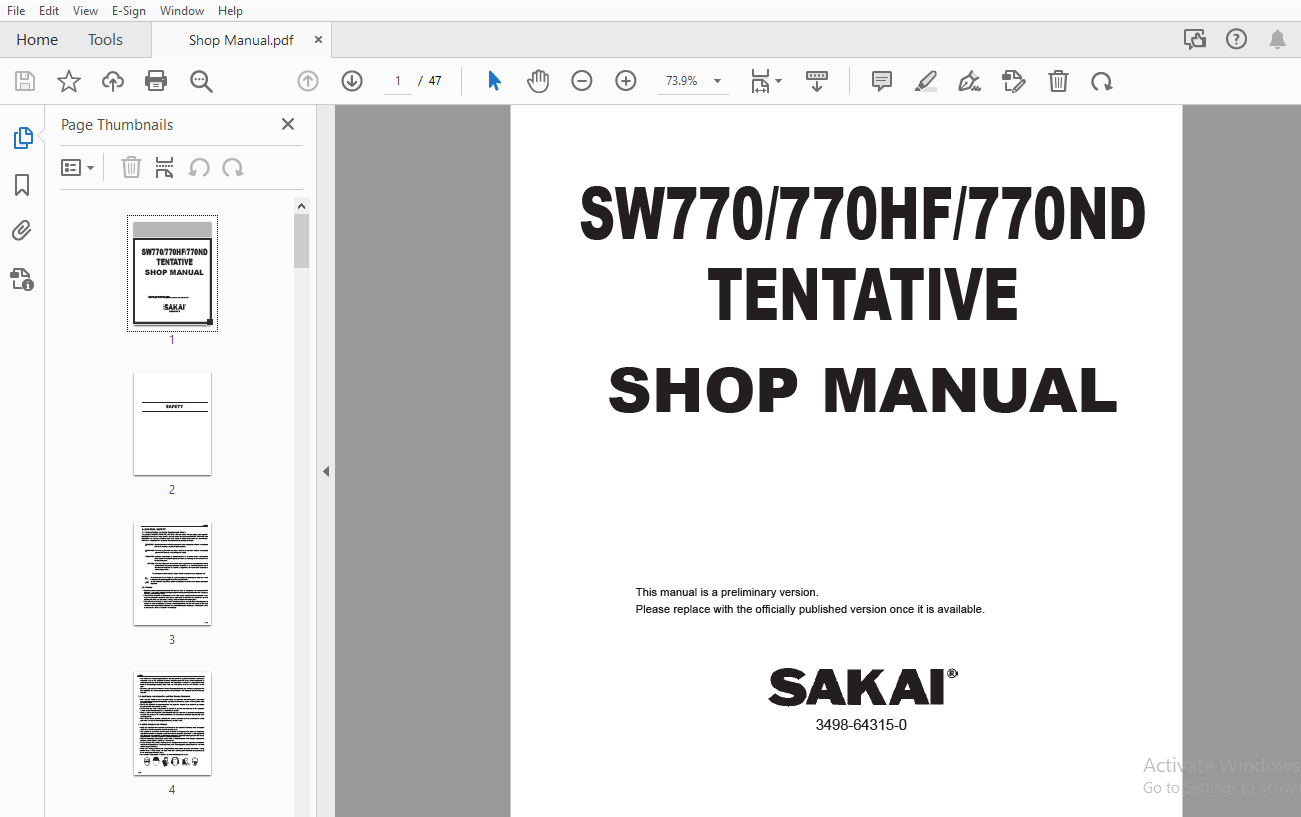The height and width of the screenshot is (817, 1301).
Task: Switch to the Tools tab
Action: tap(105, 40)
